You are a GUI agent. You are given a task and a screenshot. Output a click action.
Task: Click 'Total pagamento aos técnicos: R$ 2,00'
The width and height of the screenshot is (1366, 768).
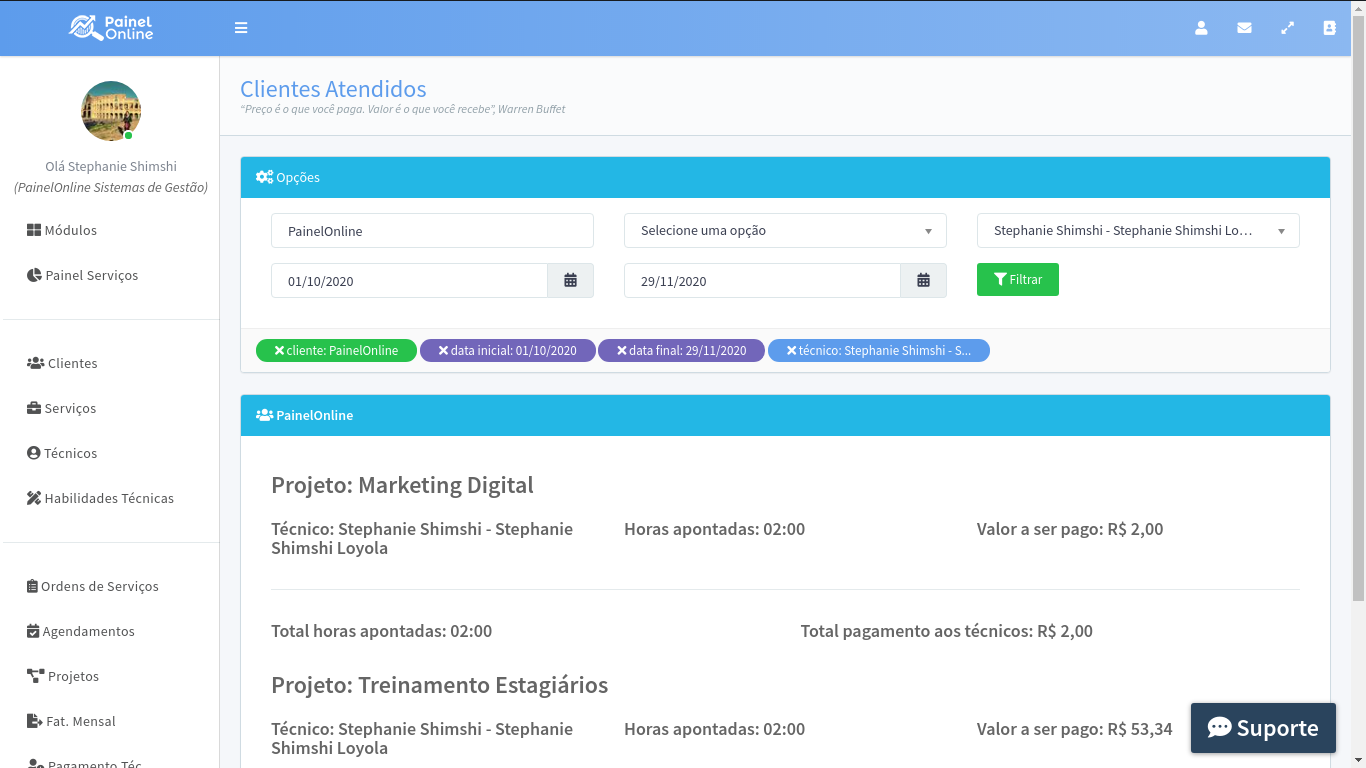(x=946, y=631)
